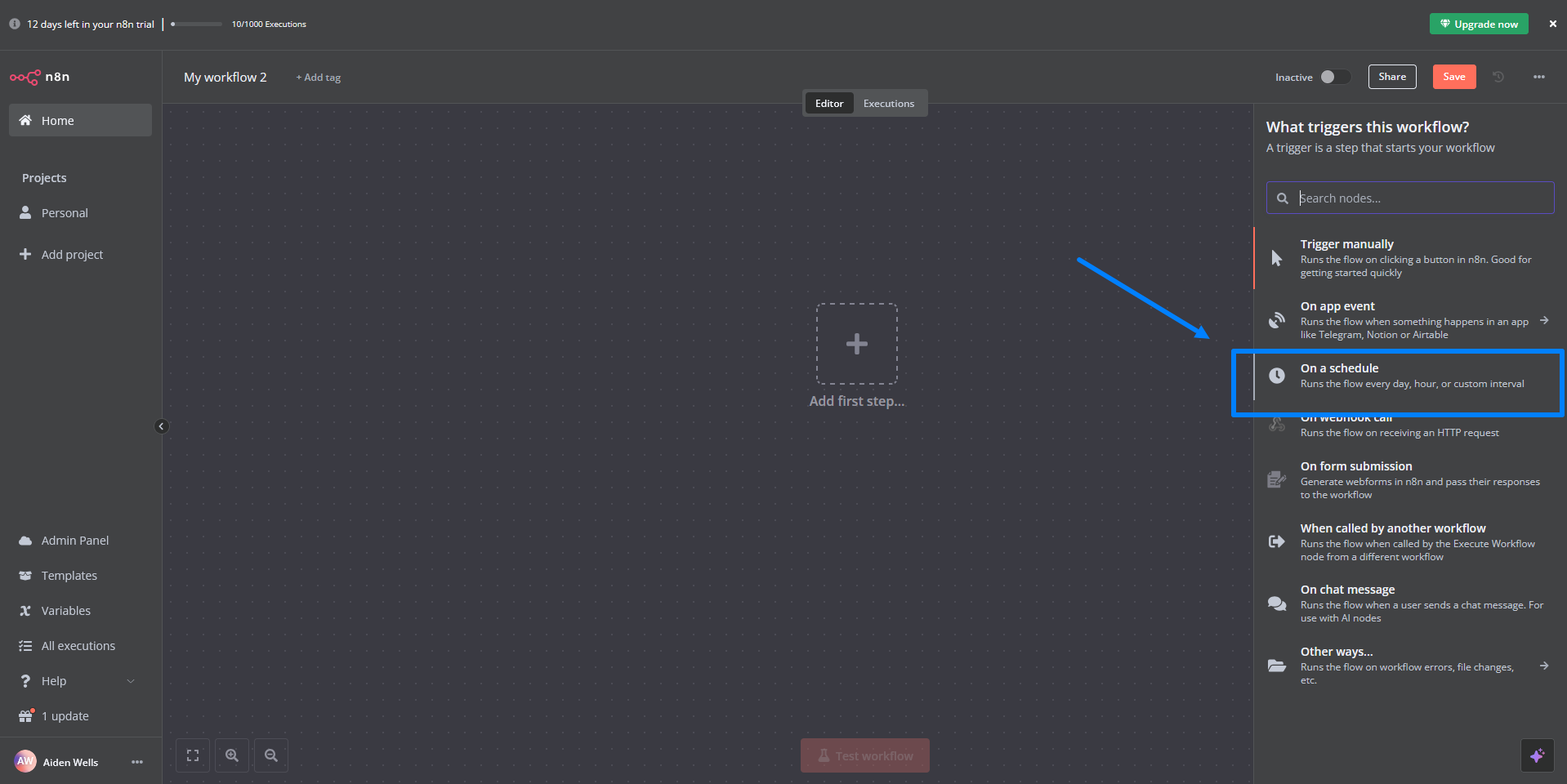Click Upgrade now button

(1479, 24)
